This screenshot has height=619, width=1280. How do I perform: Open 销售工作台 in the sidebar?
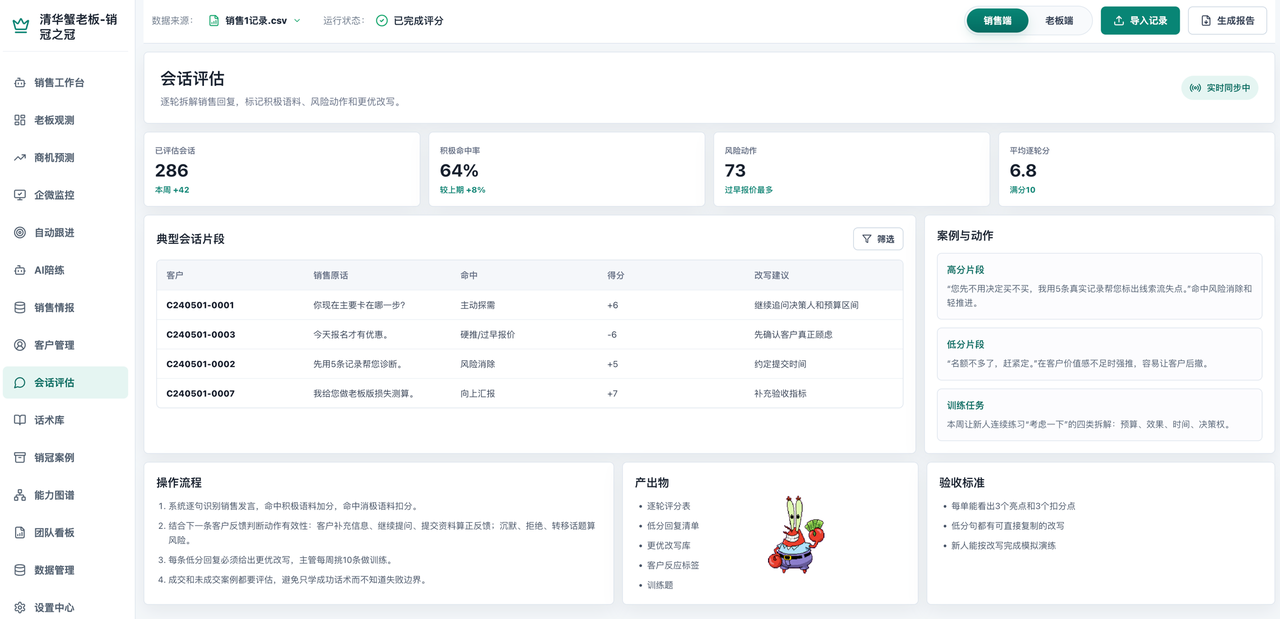(x=65, y=83)
